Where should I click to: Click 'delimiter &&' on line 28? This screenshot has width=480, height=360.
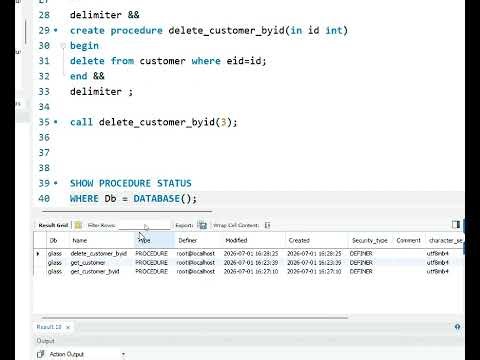[x=105, y=15]
